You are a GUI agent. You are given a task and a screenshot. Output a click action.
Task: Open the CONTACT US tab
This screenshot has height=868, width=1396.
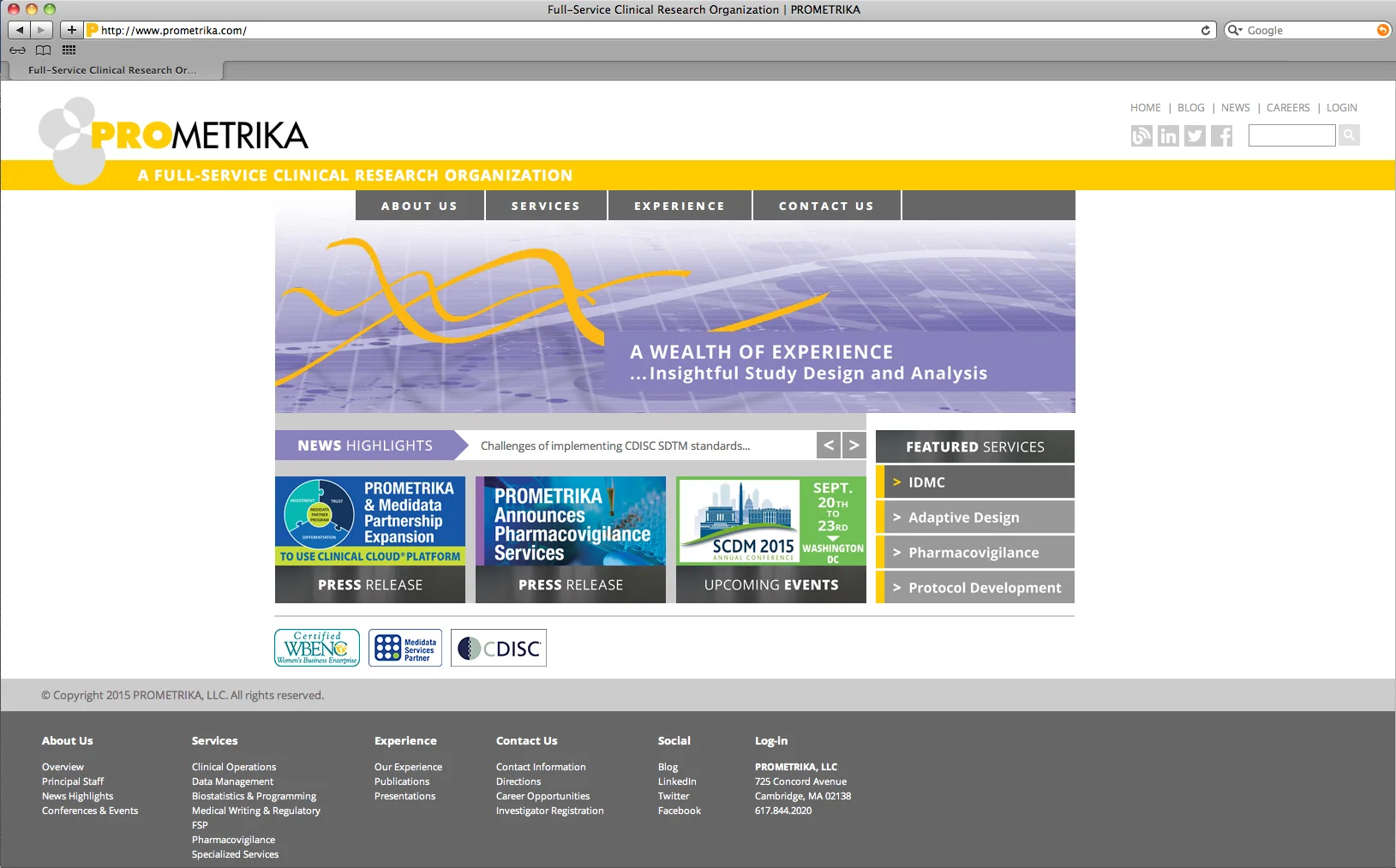tap(825, 205)
